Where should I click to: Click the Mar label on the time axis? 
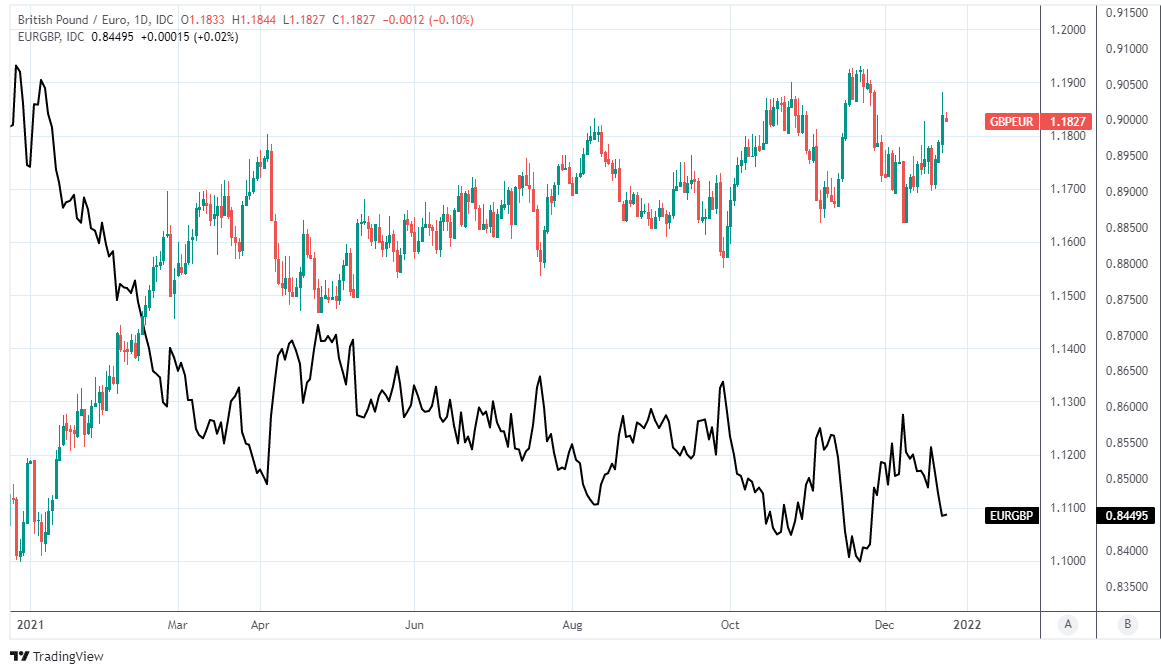[x=178, y=625]
